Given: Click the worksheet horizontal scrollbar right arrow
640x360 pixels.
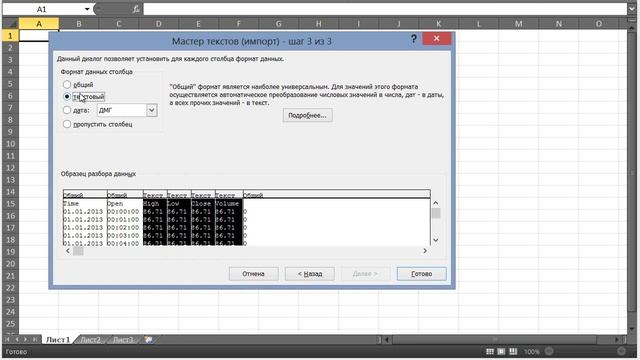Looking at the screenshot, I should tap(617, 340).
